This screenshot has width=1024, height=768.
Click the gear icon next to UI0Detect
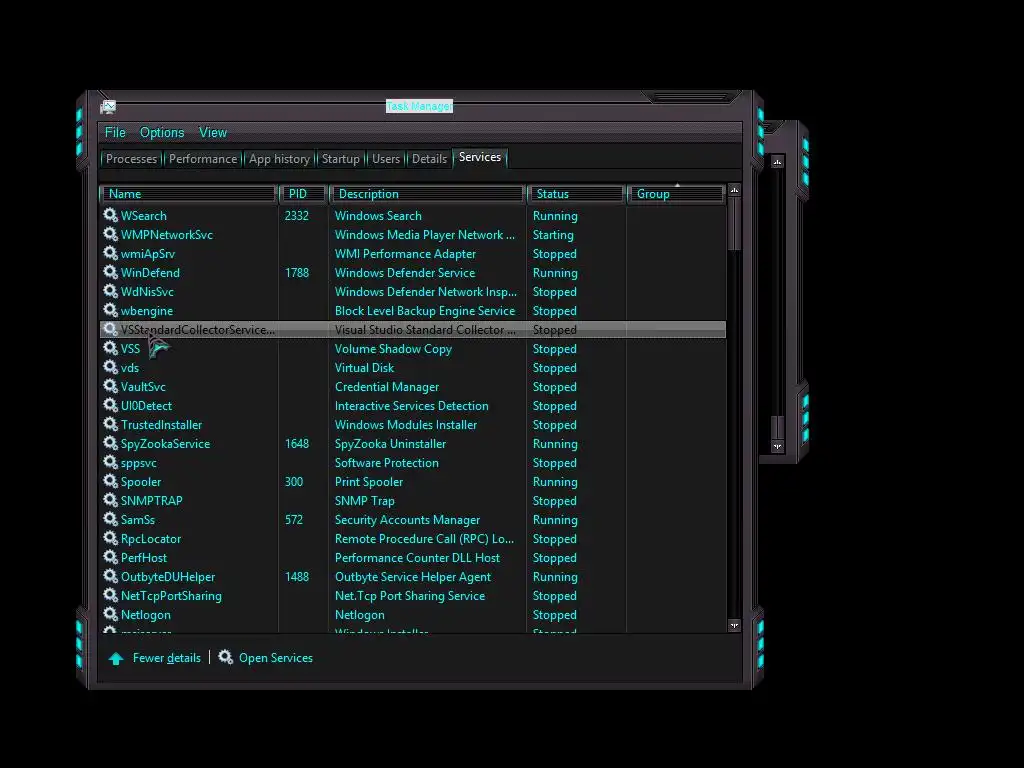(110, 405)
